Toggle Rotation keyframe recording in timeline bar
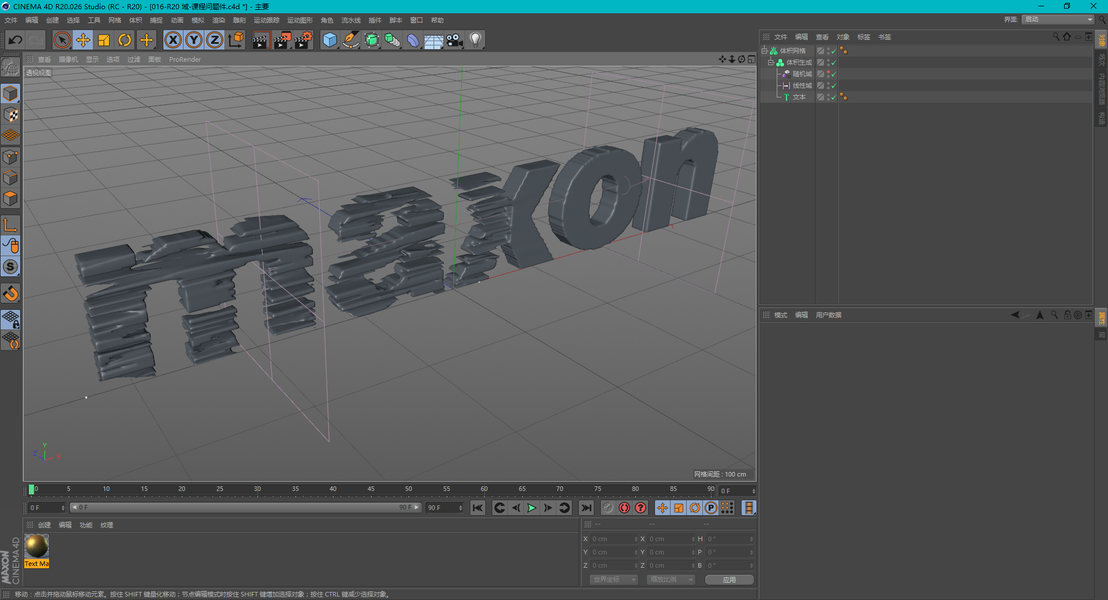 click(695, 507)
